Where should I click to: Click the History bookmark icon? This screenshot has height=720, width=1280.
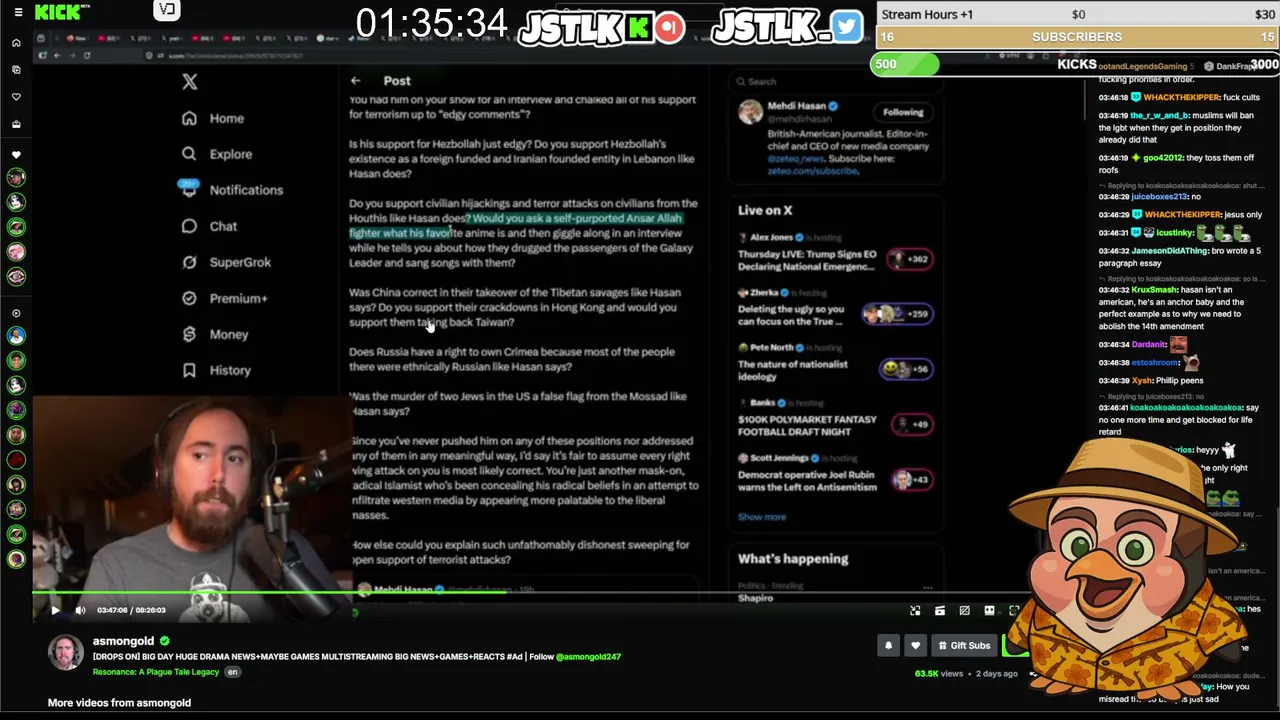tap(189, 370)
